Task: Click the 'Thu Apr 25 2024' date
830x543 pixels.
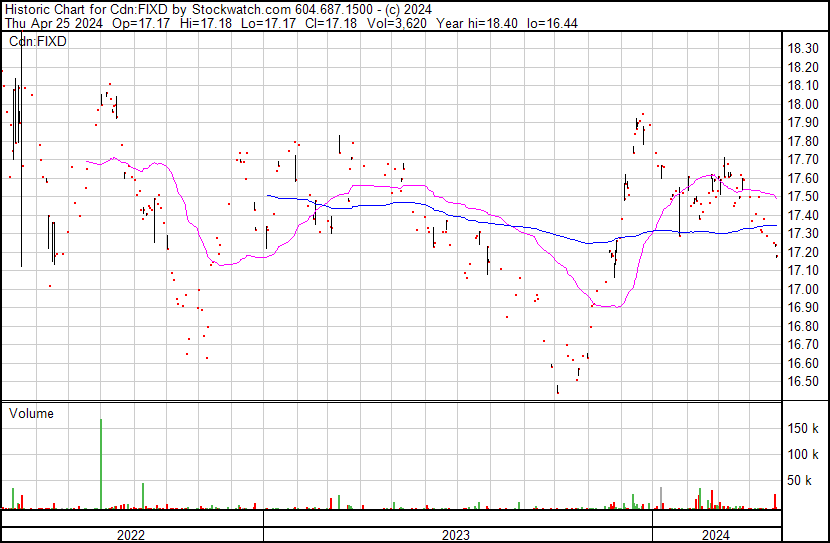Action: coord(53,23)
